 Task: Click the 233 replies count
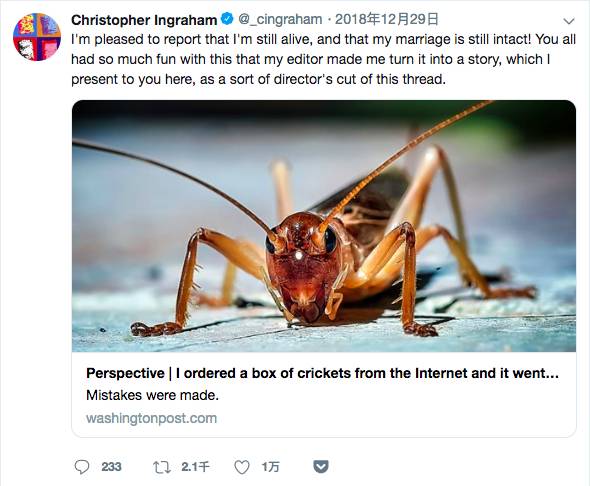[x=111, y=467]
